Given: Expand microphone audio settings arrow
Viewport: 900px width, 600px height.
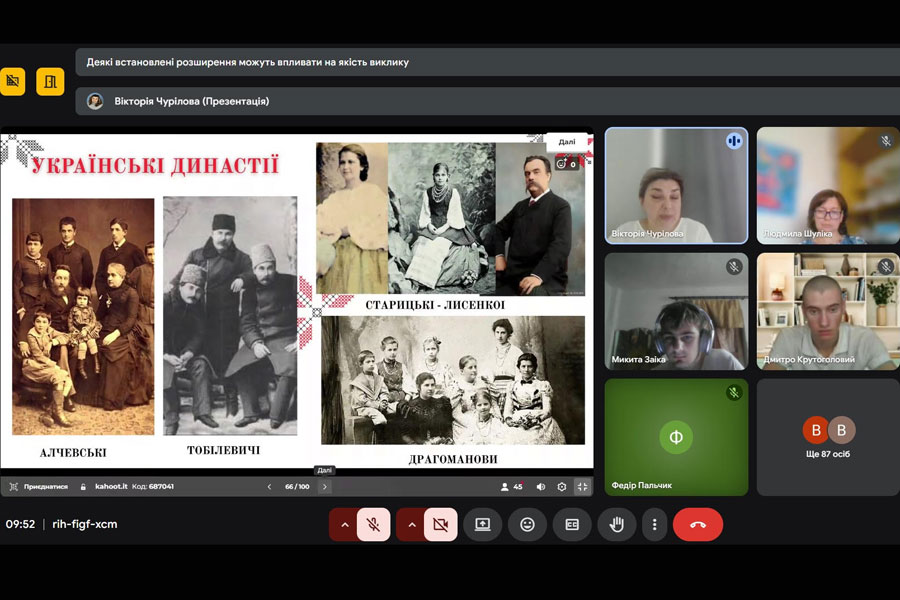Looking at the screenshot, I should (344, 524).
